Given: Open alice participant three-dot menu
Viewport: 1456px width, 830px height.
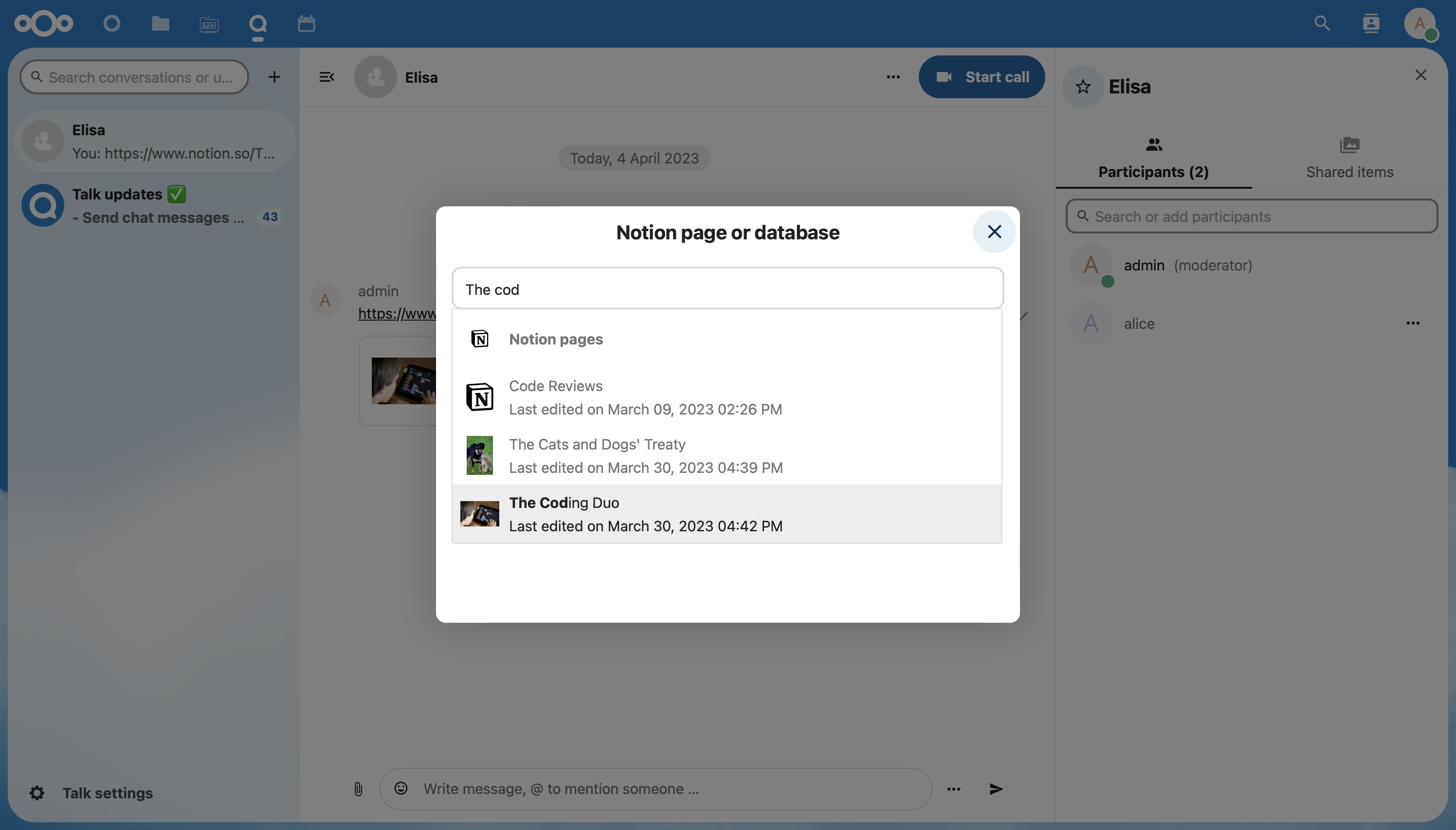Looking at the screenshot, I should [x=1413, y=323].
